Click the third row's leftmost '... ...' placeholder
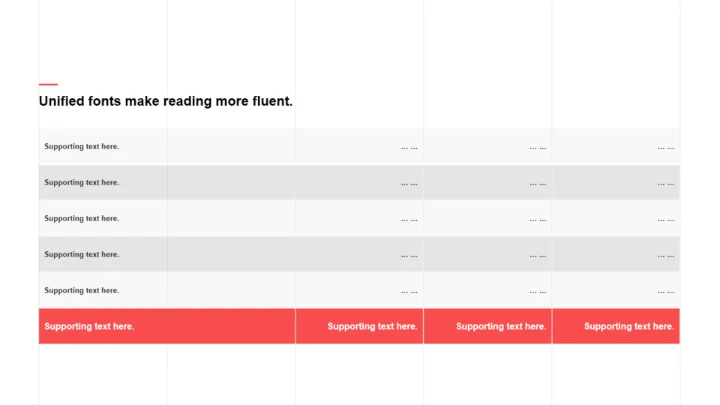720x405 pixels. point(409,220)
